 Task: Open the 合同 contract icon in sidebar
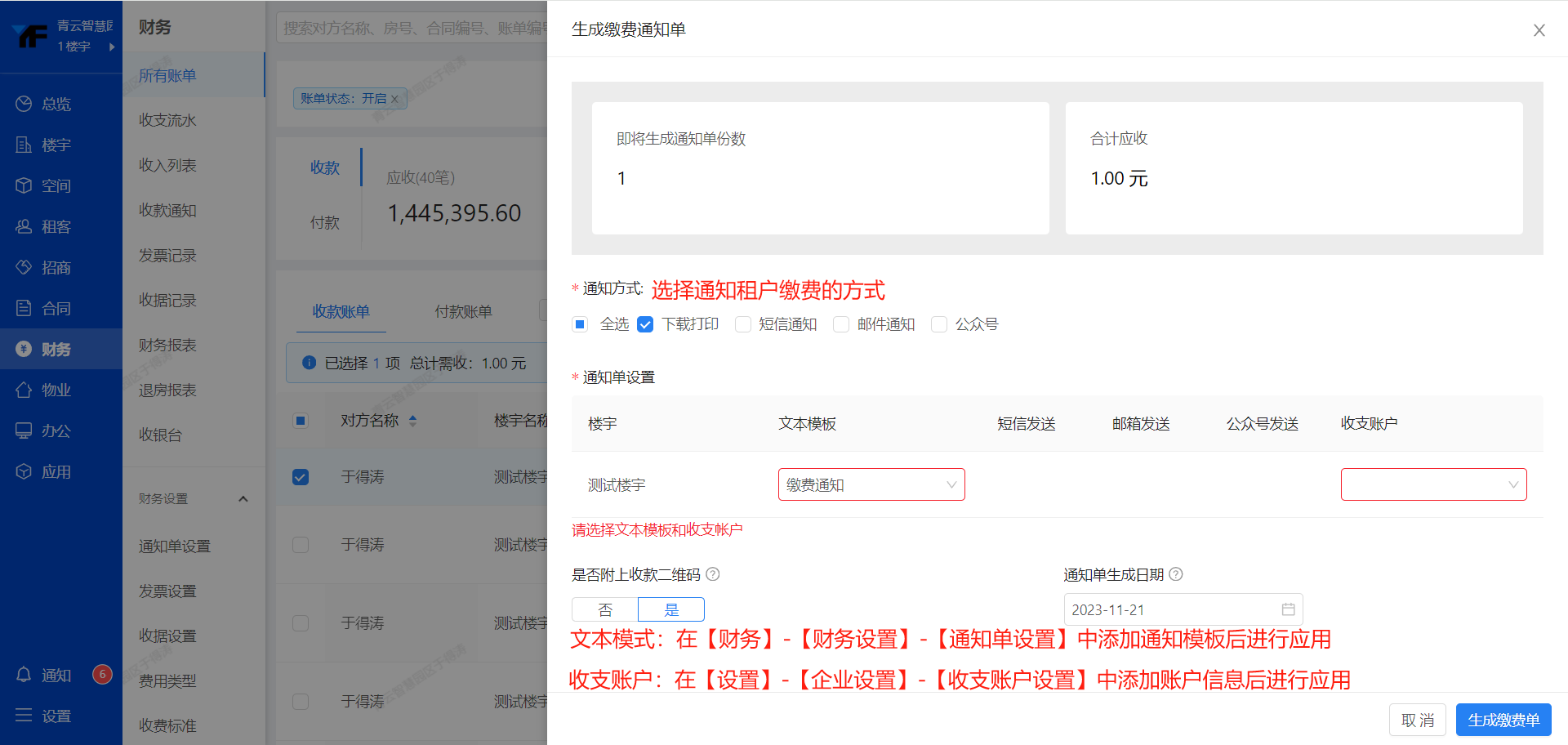[24, 308]
